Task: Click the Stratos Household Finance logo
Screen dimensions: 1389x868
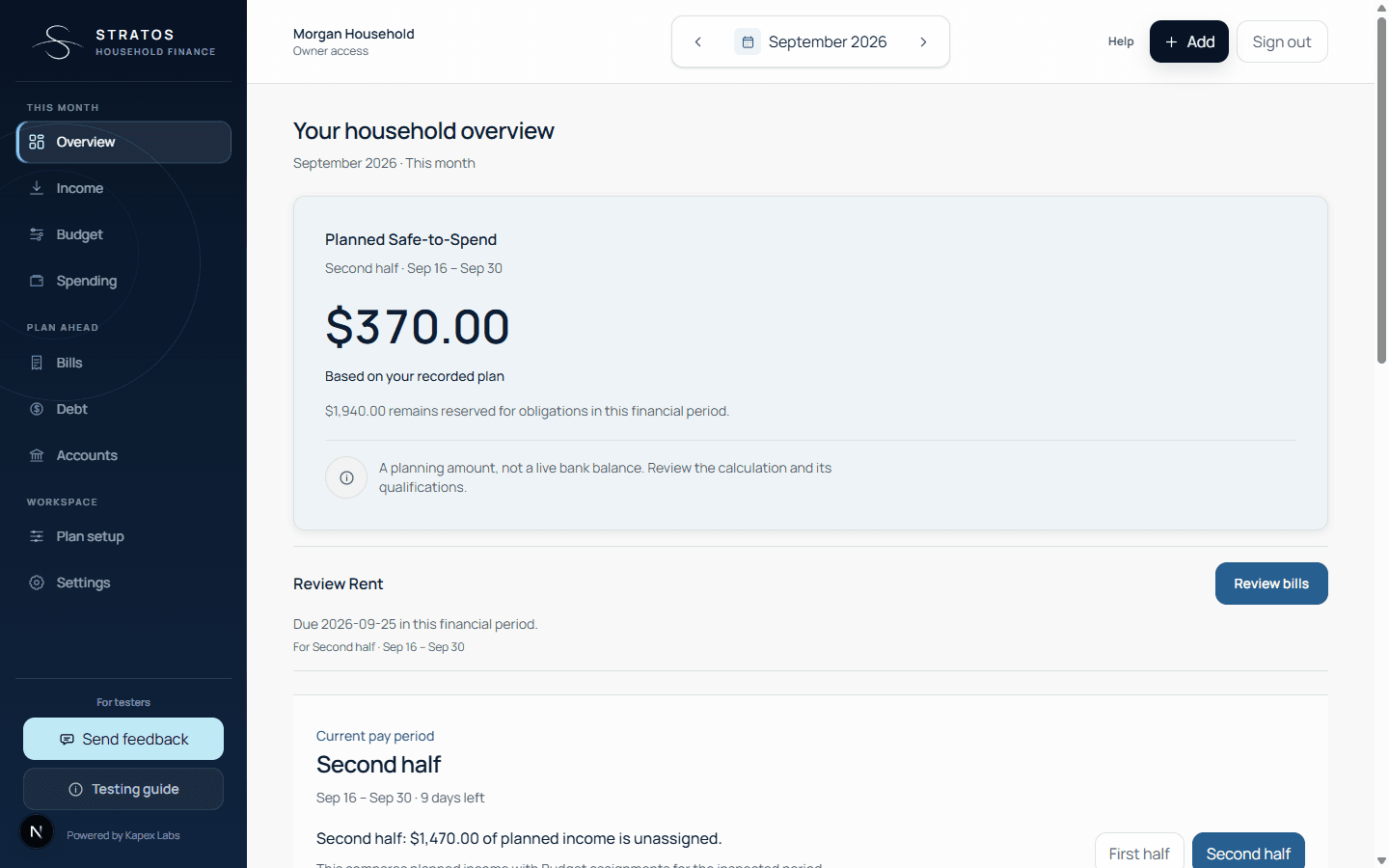Action: tap(123, 42)
